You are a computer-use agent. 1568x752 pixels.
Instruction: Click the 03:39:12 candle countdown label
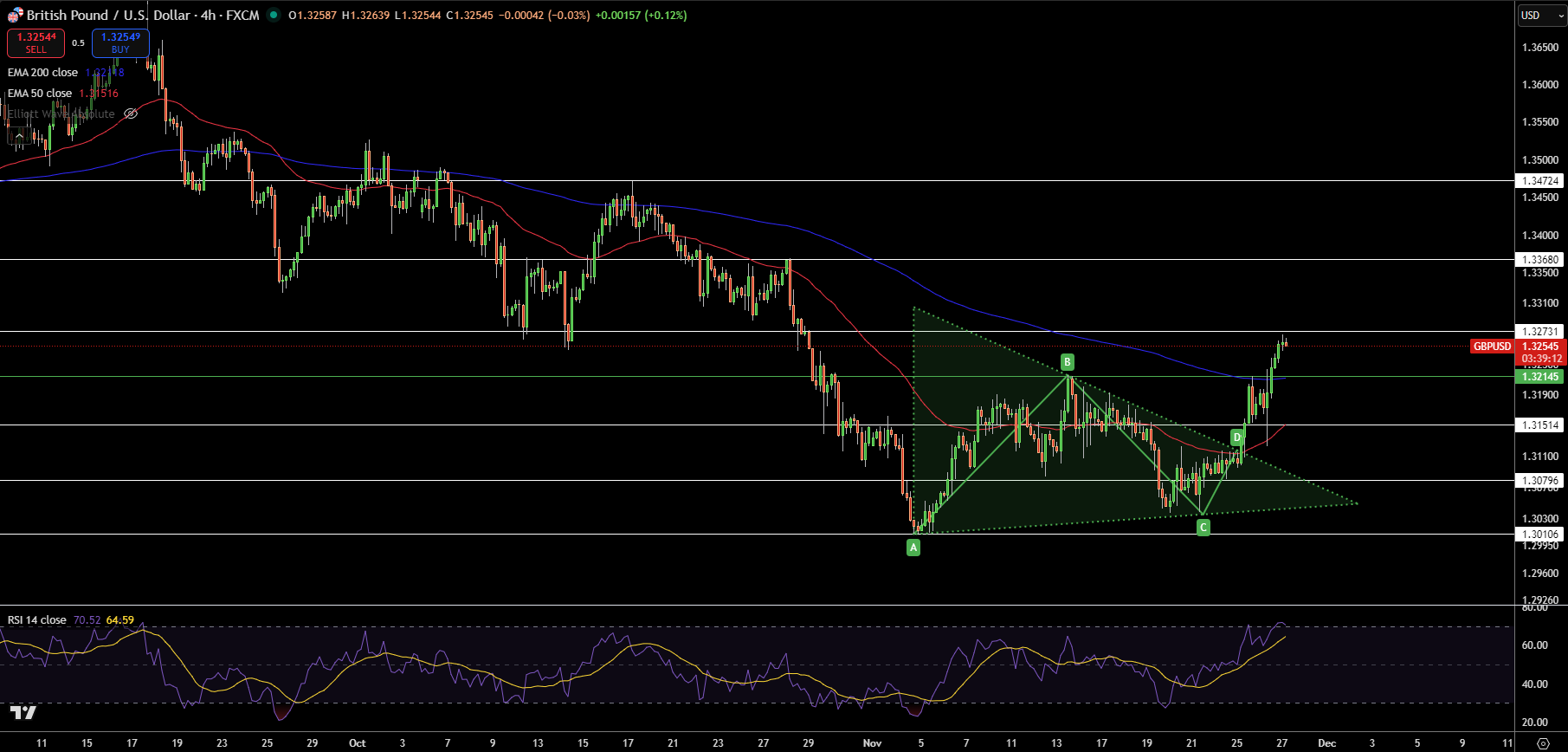[1541, 358]
